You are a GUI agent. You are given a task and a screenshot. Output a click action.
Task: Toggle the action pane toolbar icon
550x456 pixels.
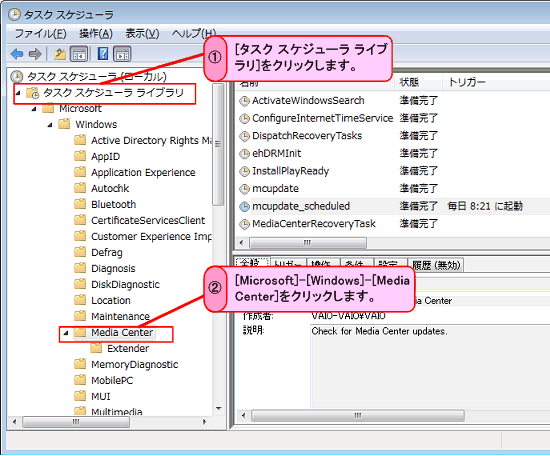pyautogui.click(x=122, y=54)
